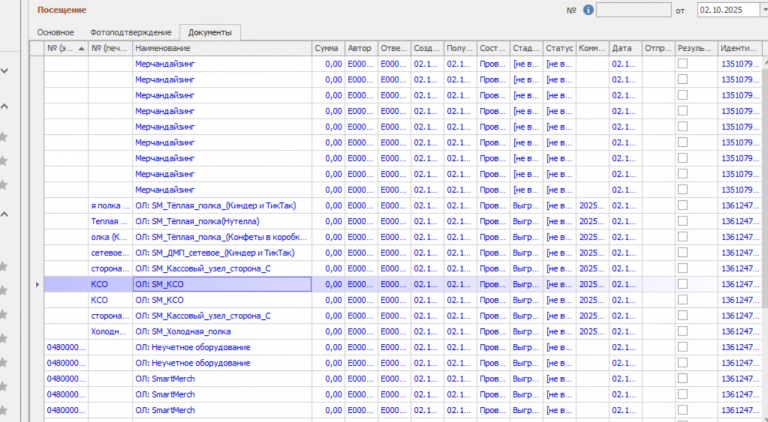Select the Документы tab
Viewport: 768px width, 422px height.
click(x=210, y=32)
